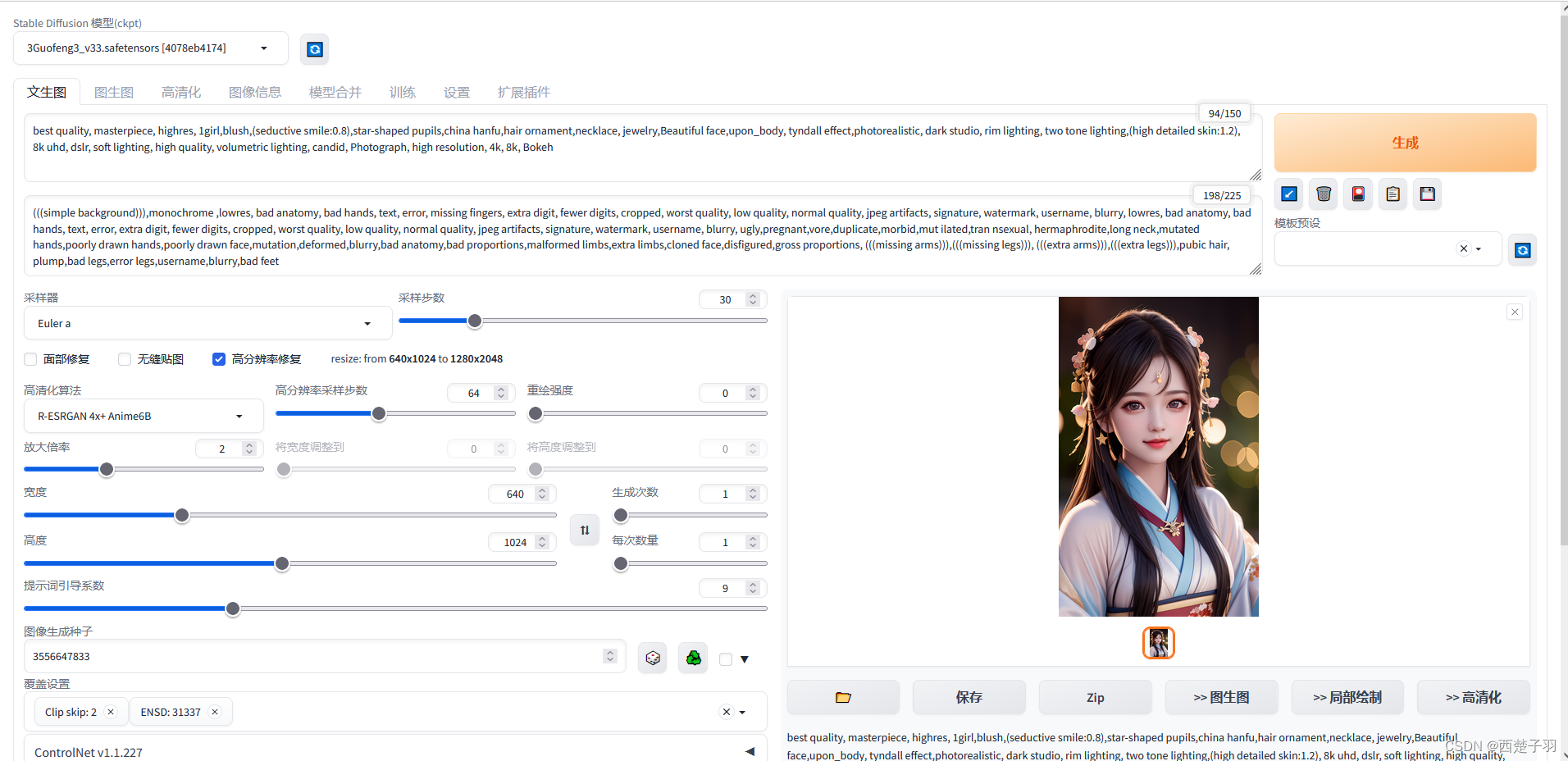Remove the Clip skip: 2 override
Image resolution: width=1568 pixels, height=761 pixels.
(111, 712)
